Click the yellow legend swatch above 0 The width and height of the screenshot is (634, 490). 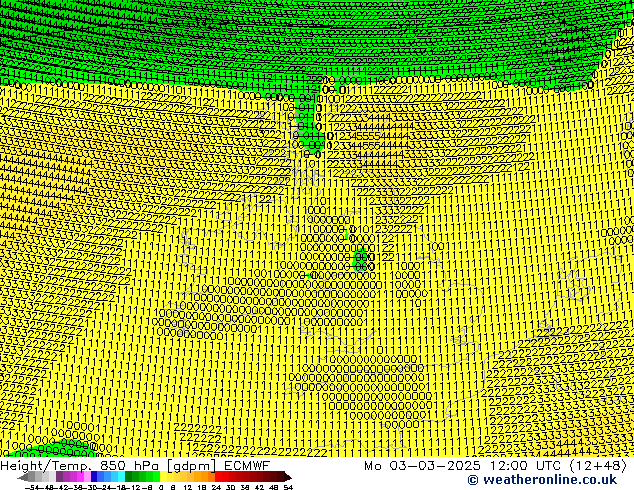(x=163, y=476)
